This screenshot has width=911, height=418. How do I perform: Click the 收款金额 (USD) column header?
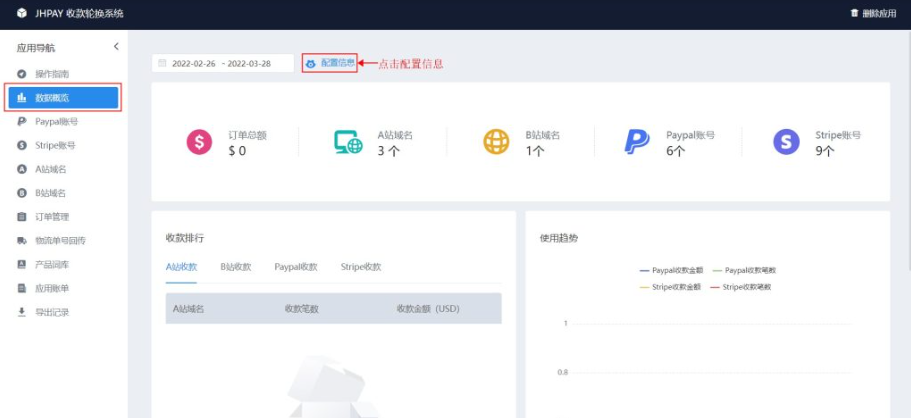(428, 309)
